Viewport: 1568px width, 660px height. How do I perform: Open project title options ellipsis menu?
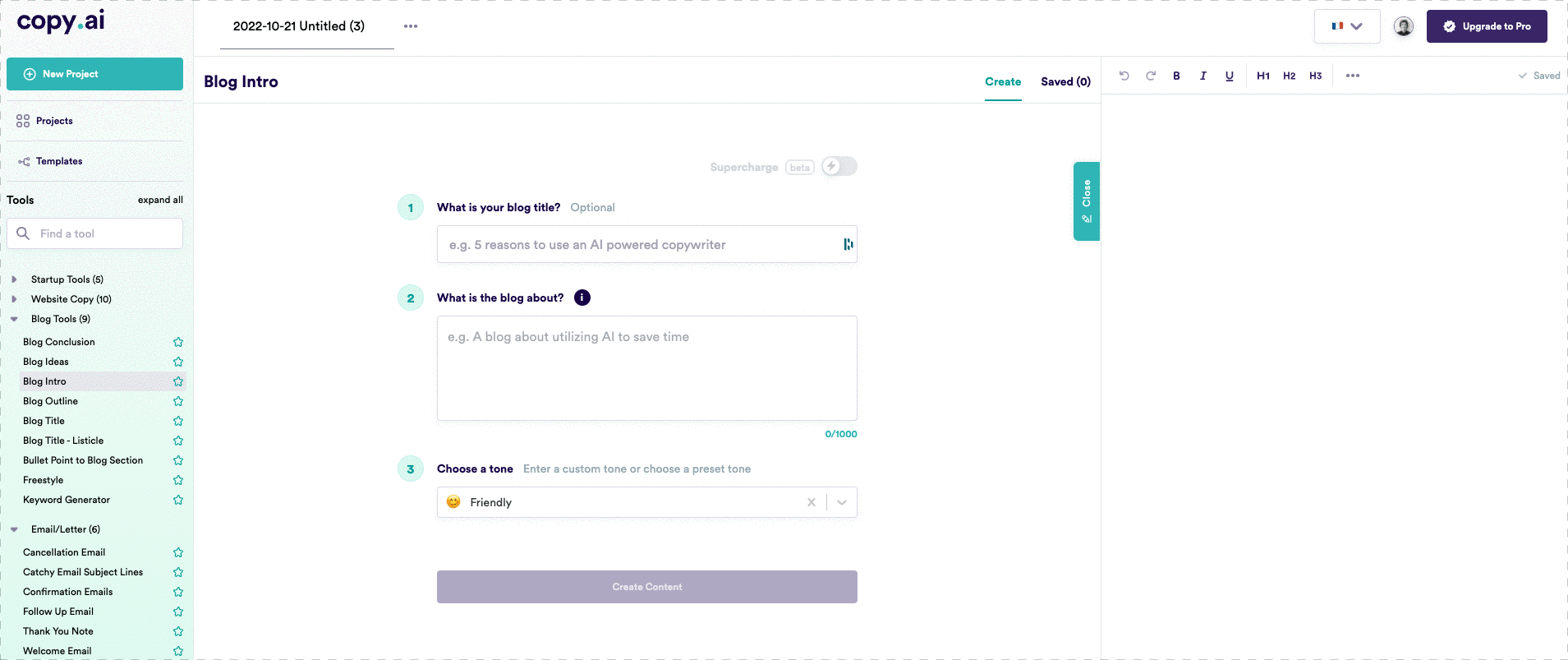point(411,26)
